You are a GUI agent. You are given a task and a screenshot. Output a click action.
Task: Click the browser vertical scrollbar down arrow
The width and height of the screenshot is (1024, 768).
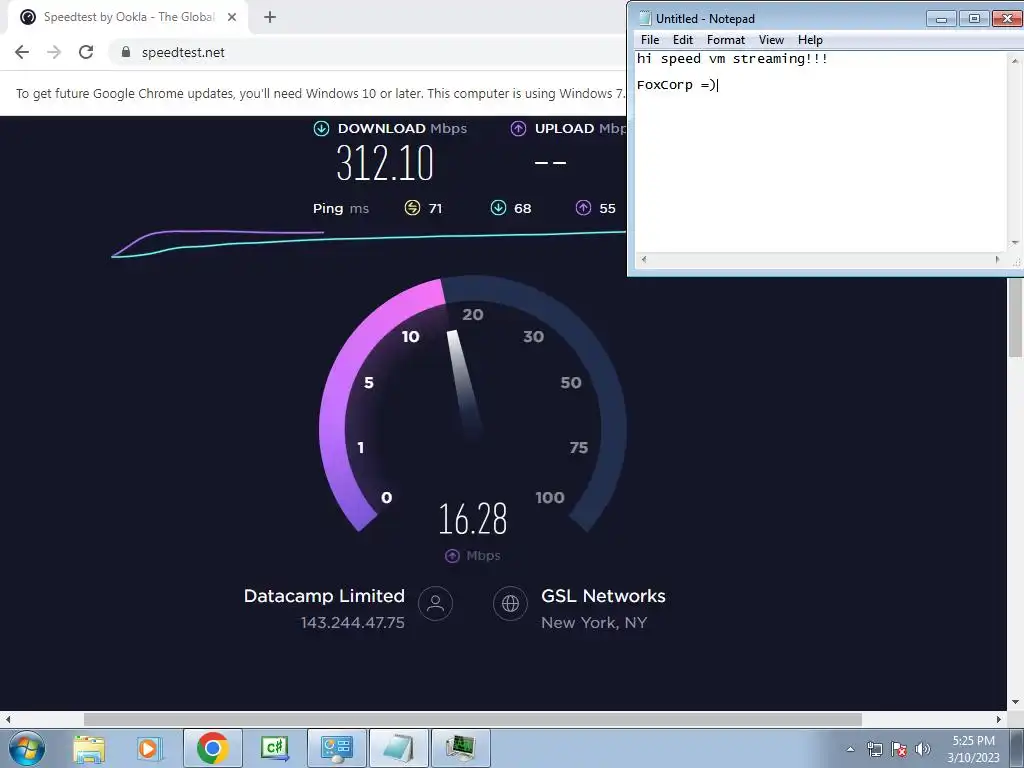click(x=1015, y=702)
